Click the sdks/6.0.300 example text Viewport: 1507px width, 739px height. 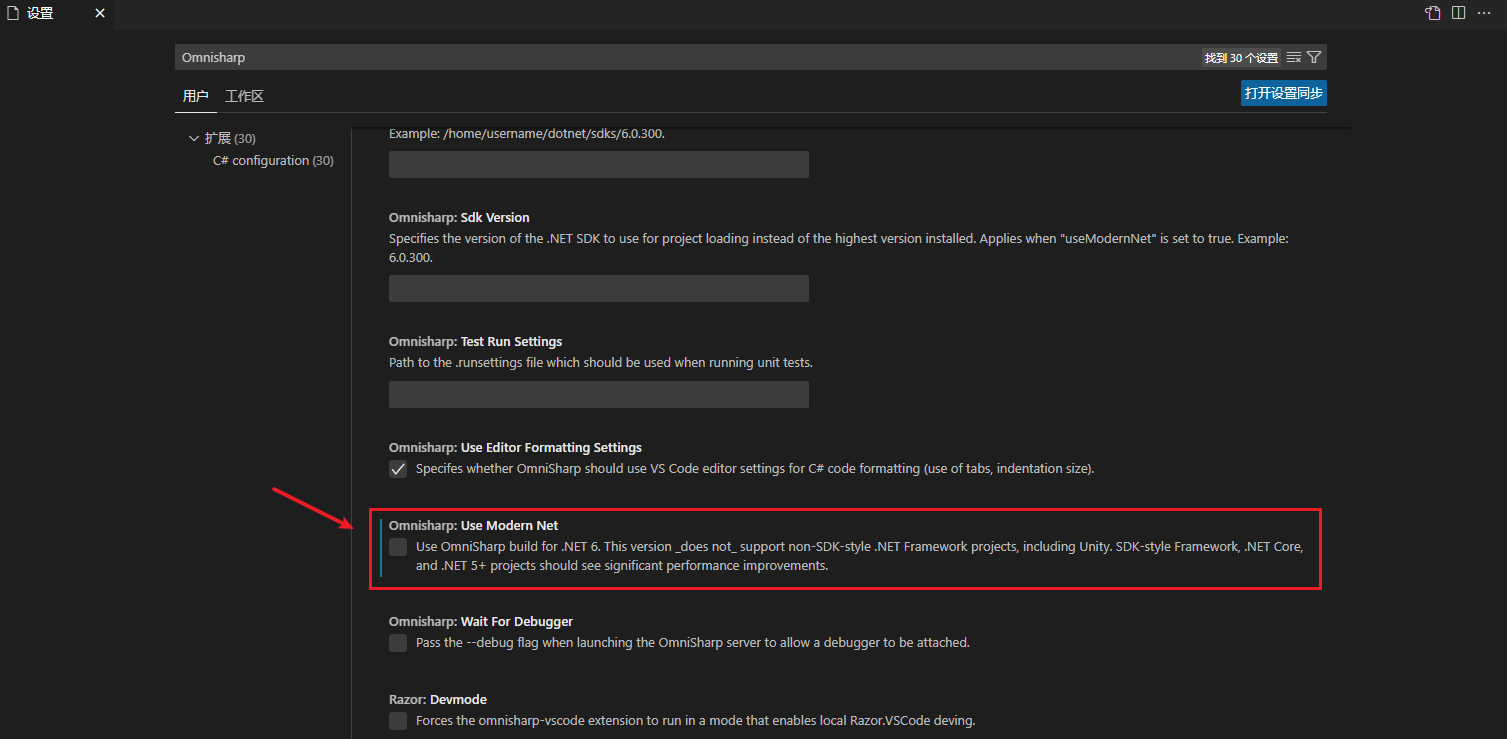(x=526, y=133)
